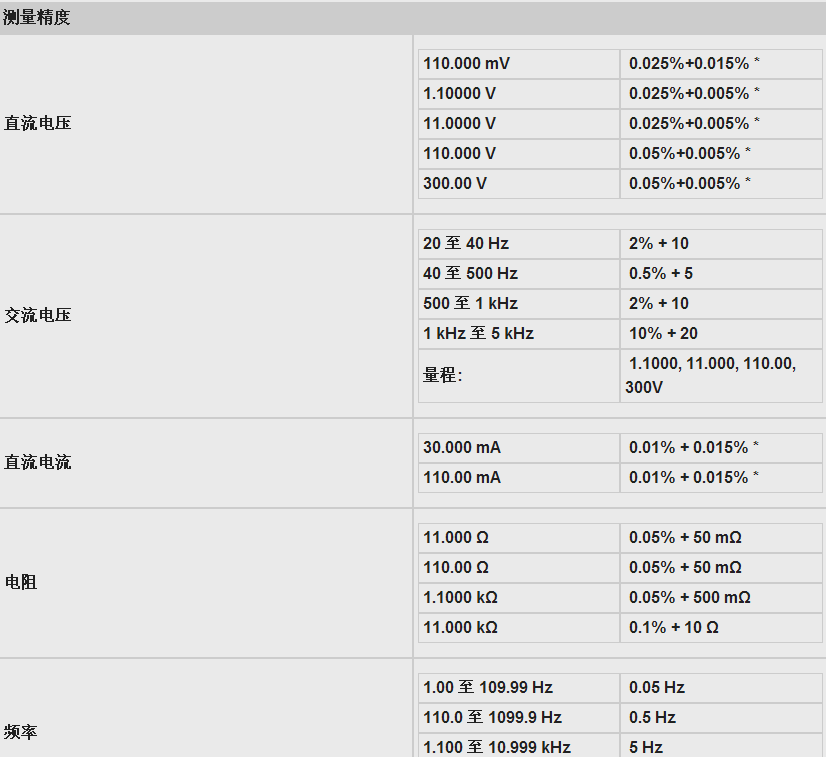This screenshot has width=826, height=757.
Task: Select the 11.000 kΩ range cell
Action: [460, 627]
